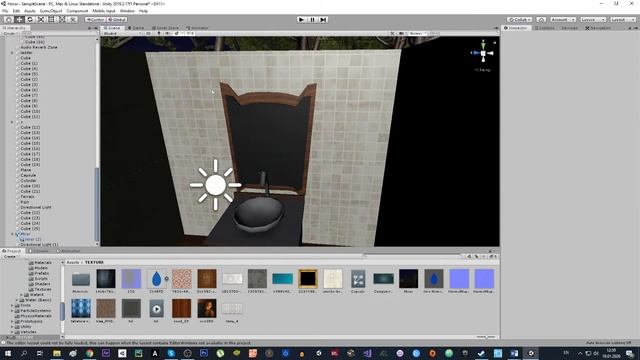
Task: Select the Scale tool in the toolbar
Action: [40, 19]
